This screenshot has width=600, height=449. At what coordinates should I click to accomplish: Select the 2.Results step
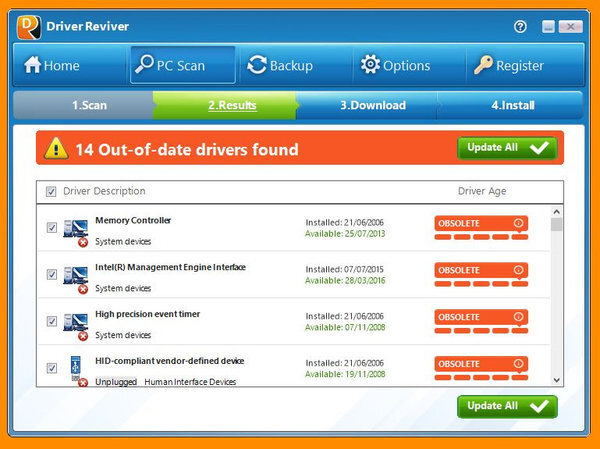coord(225,105)
